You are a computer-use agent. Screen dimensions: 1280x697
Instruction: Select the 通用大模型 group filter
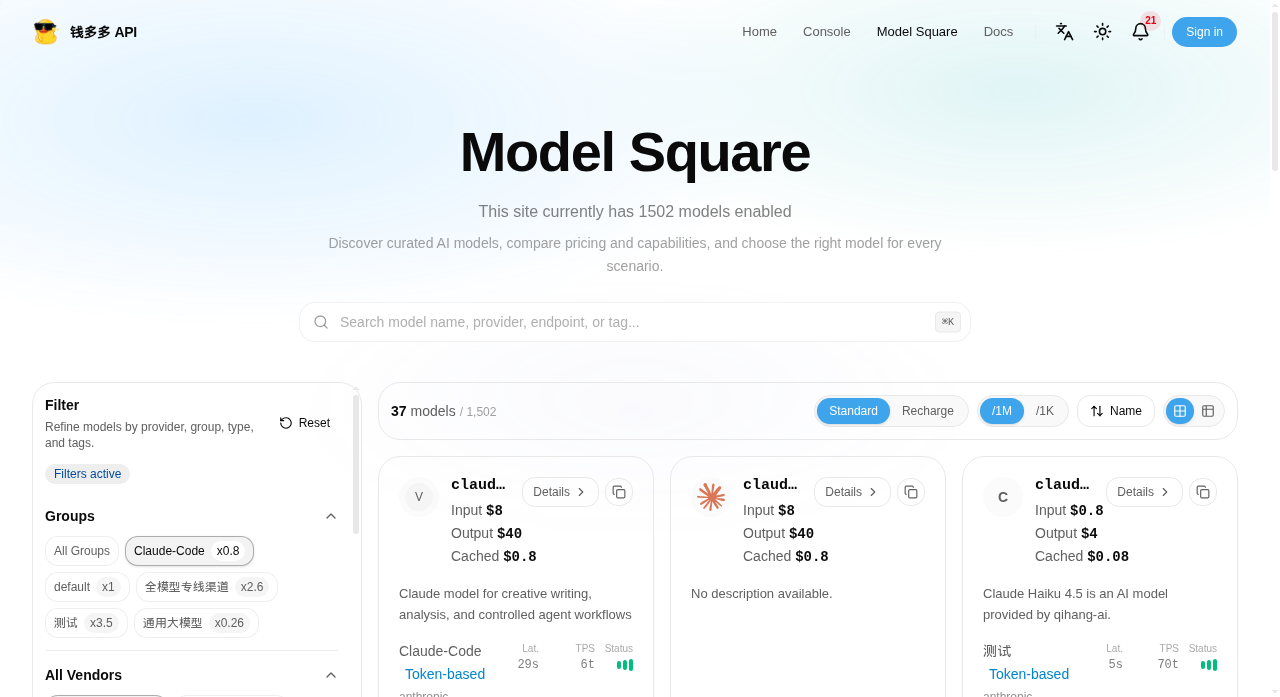tap(196, 623)
